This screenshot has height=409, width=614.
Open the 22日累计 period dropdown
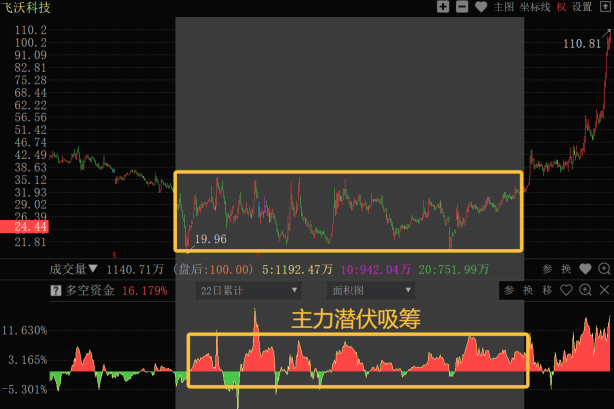point(248,291)
